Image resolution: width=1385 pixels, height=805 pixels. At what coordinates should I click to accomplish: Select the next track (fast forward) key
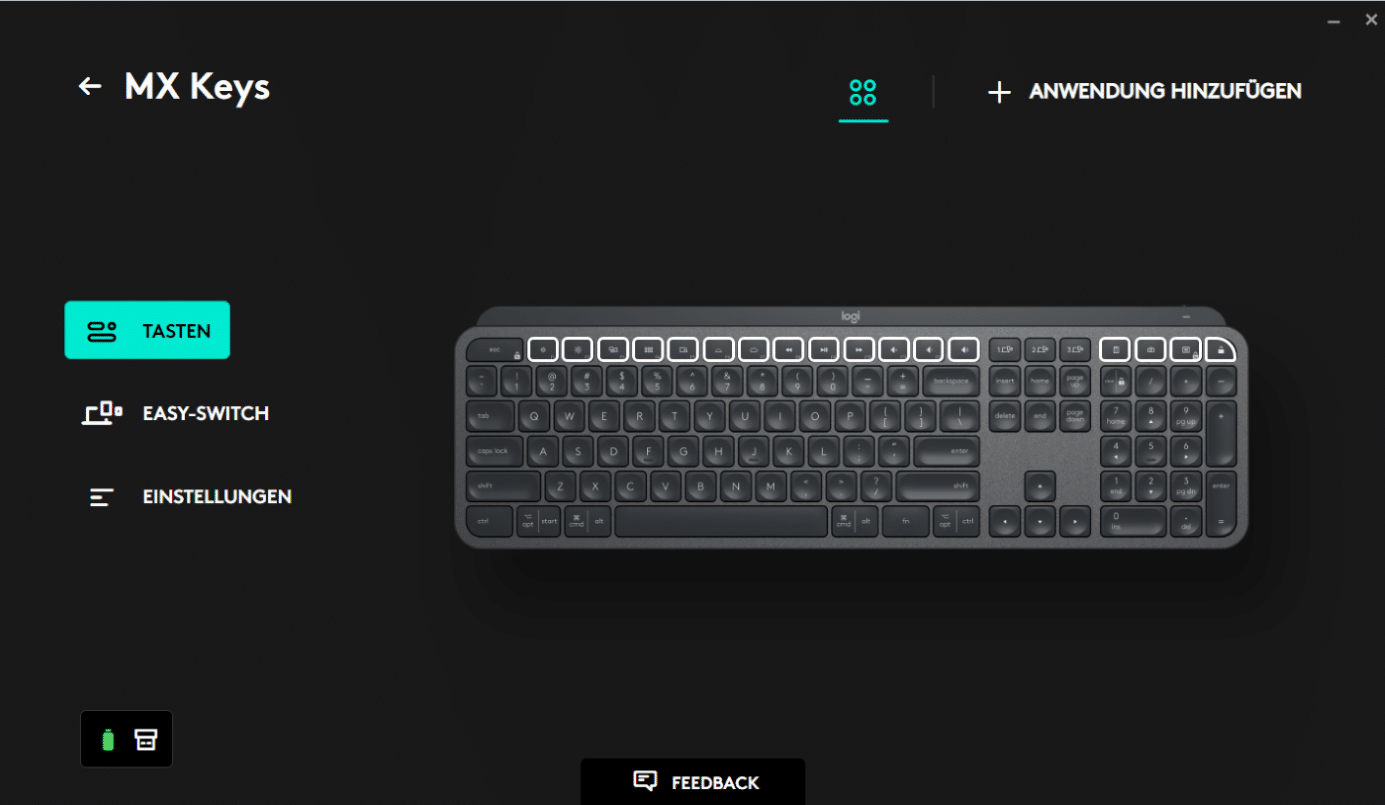tap(859, 349)
